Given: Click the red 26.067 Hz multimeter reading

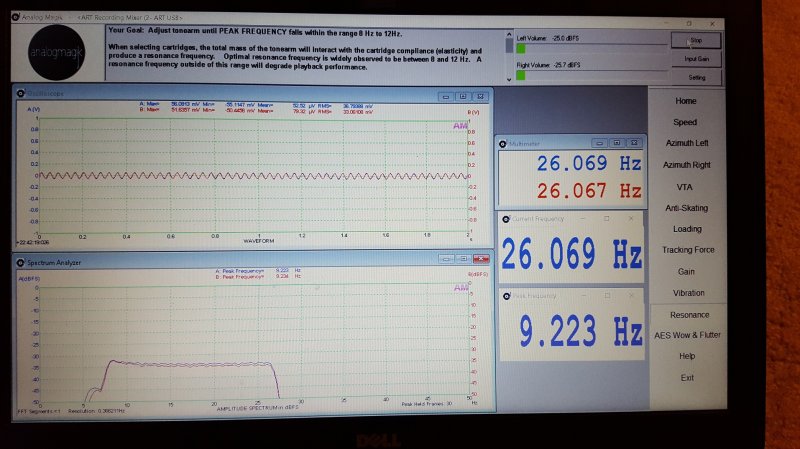Looking at the screenshot, I should pyautogui.click(x=588, y=191).
